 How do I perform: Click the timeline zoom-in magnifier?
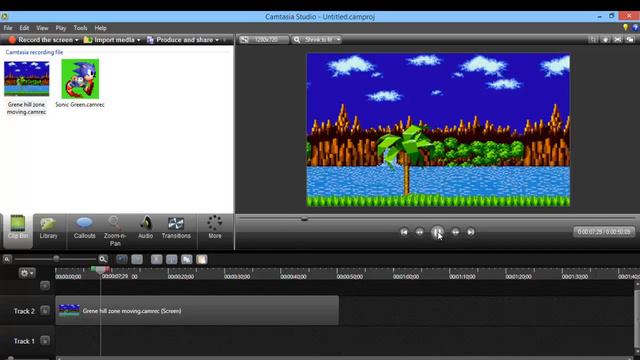(103, 259)
